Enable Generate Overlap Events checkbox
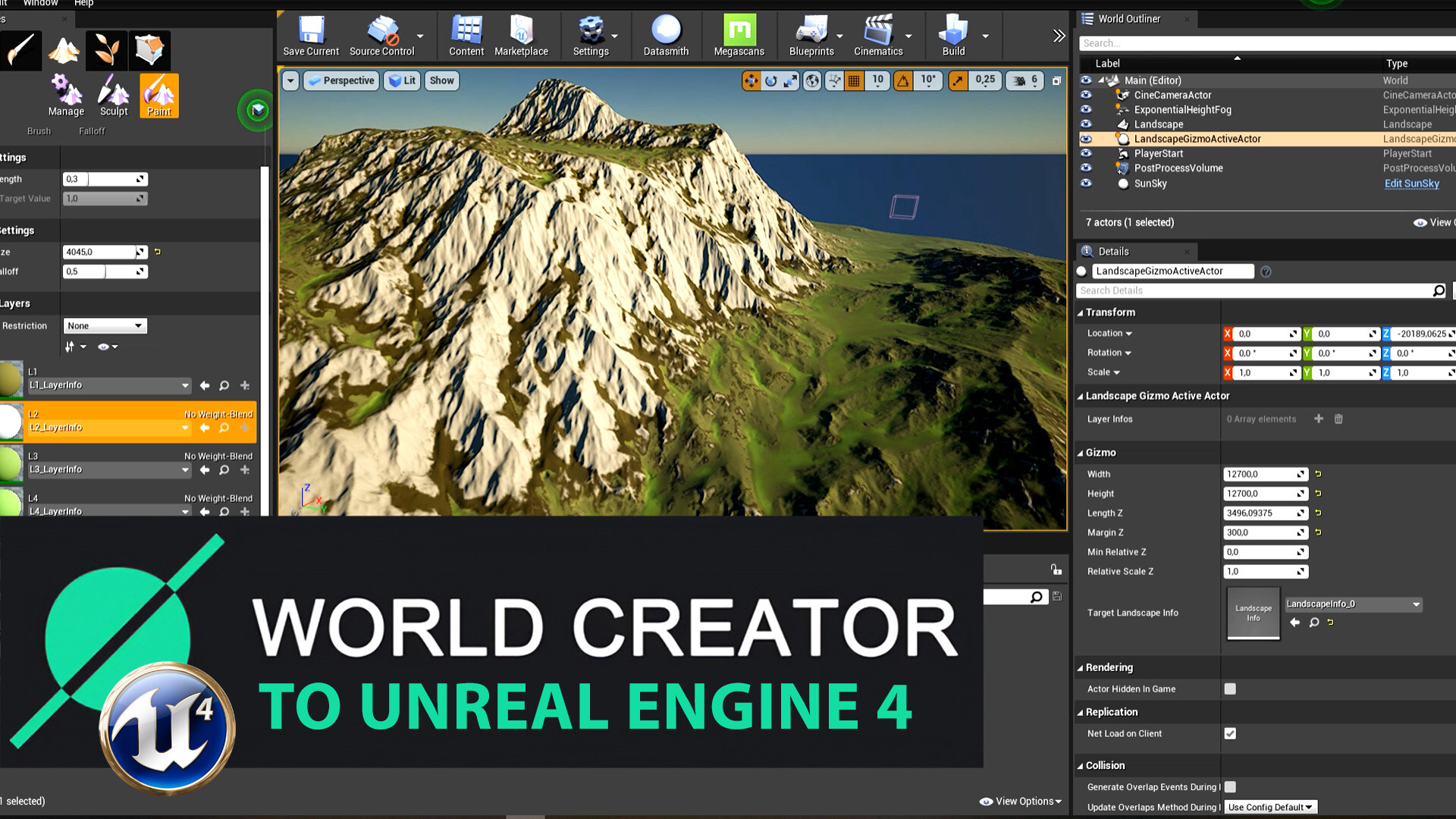The width and height of the screenshot is (1456, 819). pyautogui.click(x=1230, y=786)
